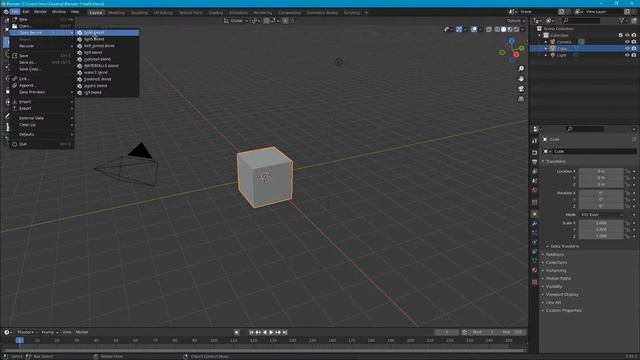640x360 pixels.
Task: Select the Camera object in outliner
Action: (564, 42)
